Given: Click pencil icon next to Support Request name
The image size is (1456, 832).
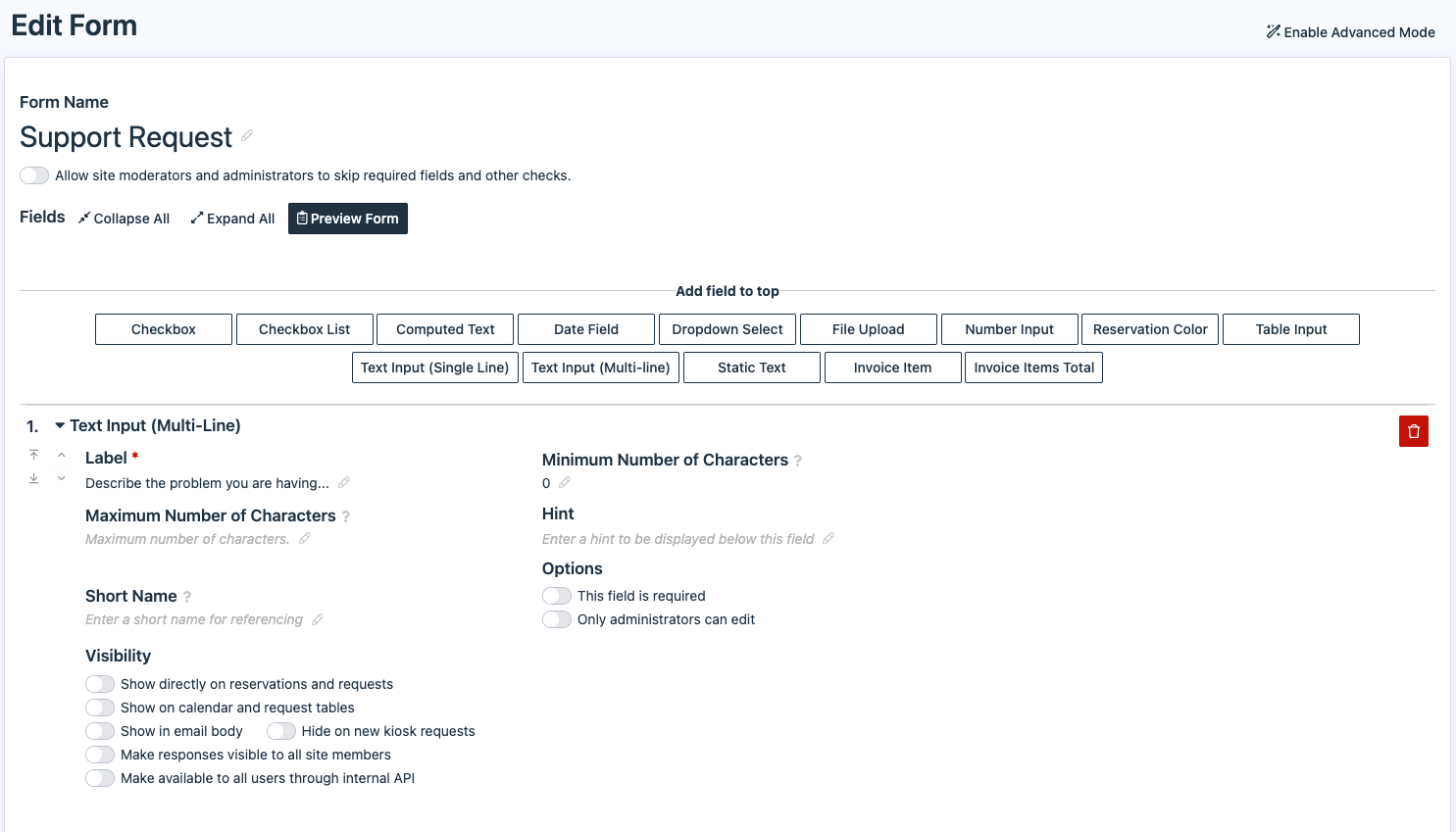Looking at the screenshot, I should coord(247,136).
